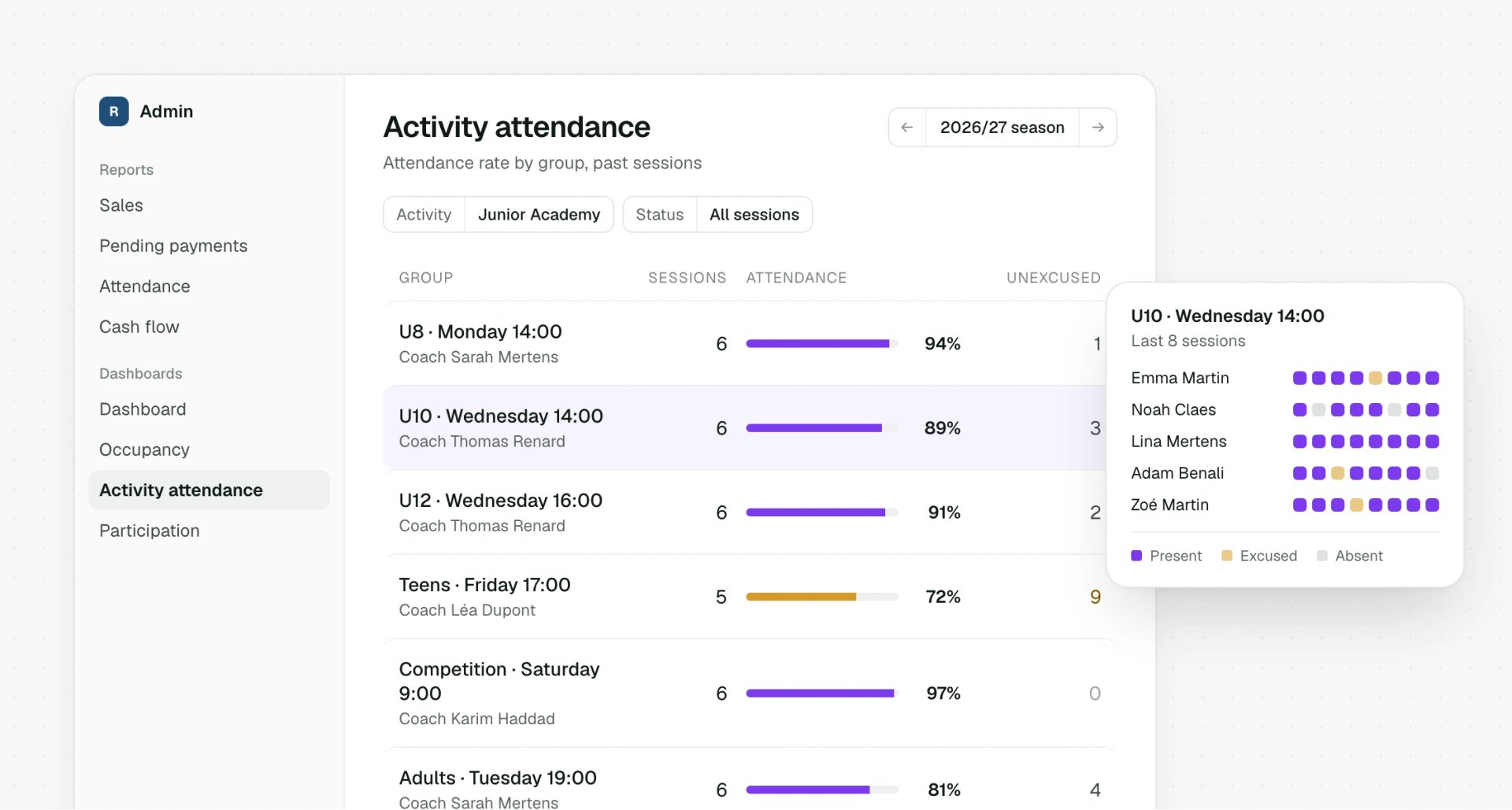The image size is (1512, 810).
Task: Sort by the ATTENDANCE column header
Action: [x=796, y=278]
